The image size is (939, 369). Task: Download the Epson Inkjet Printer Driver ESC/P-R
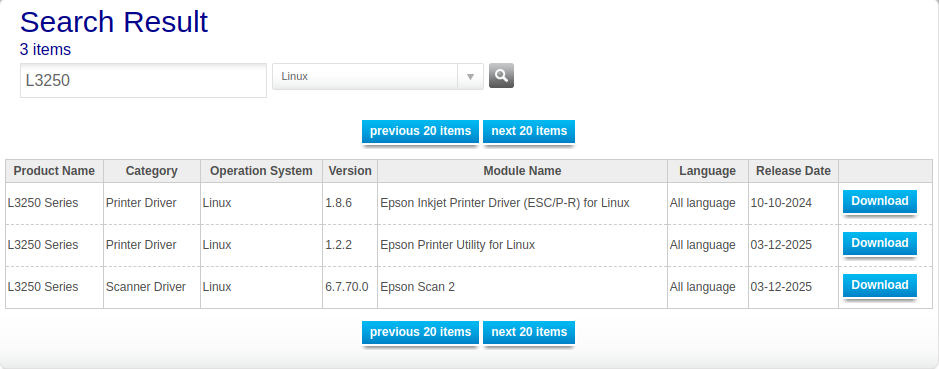(880, 201)
